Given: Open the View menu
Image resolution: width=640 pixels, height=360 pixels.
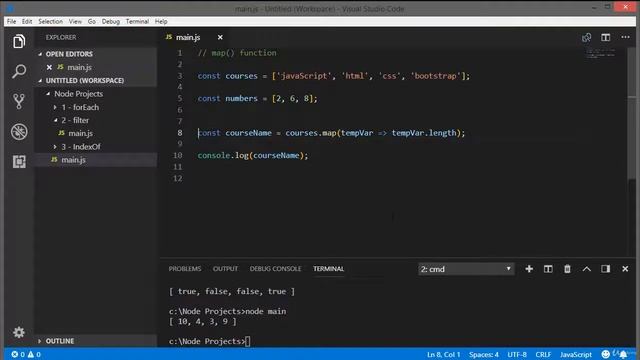Looking at the screenshot, I should point(75,21).
